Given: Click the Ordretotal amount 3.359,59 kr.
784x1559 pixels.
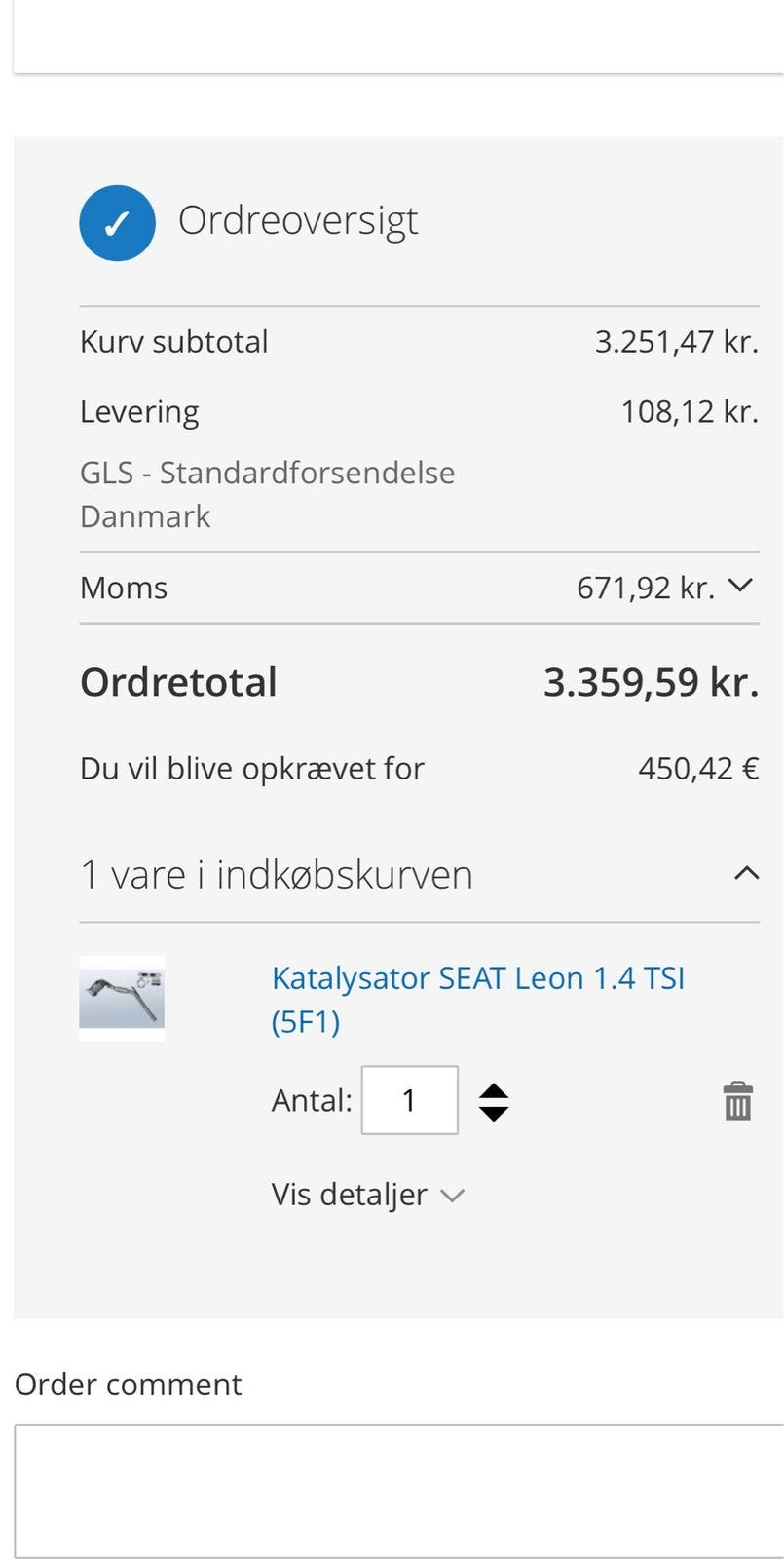Looking at the screenshot, I should [650, 682].
